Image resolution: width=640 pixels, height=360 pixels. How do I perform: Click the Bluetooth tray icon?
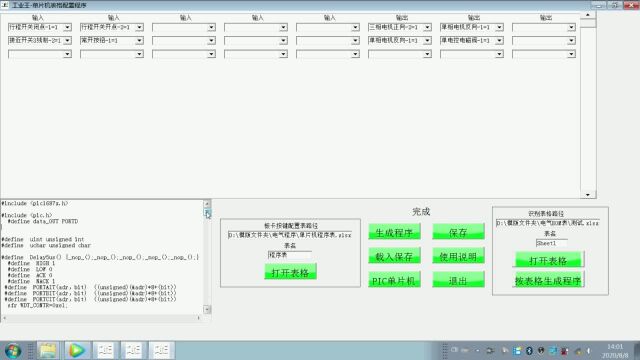[529, 351]
